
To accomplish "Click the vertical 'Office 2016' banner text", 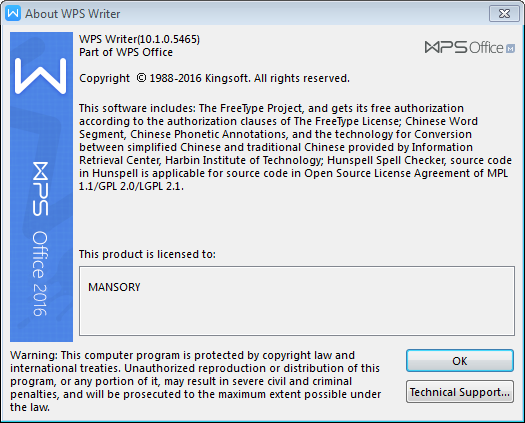I will pyautogui.click(x=40, y=274).
